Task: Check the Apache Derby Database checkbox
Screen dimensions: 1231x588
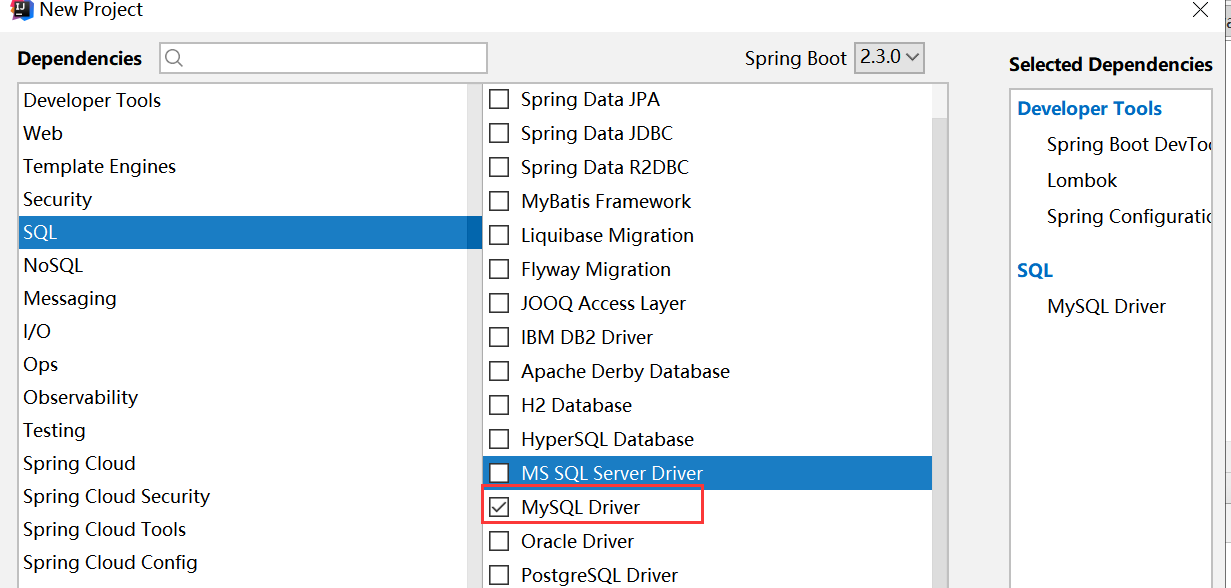Action: 498,371
